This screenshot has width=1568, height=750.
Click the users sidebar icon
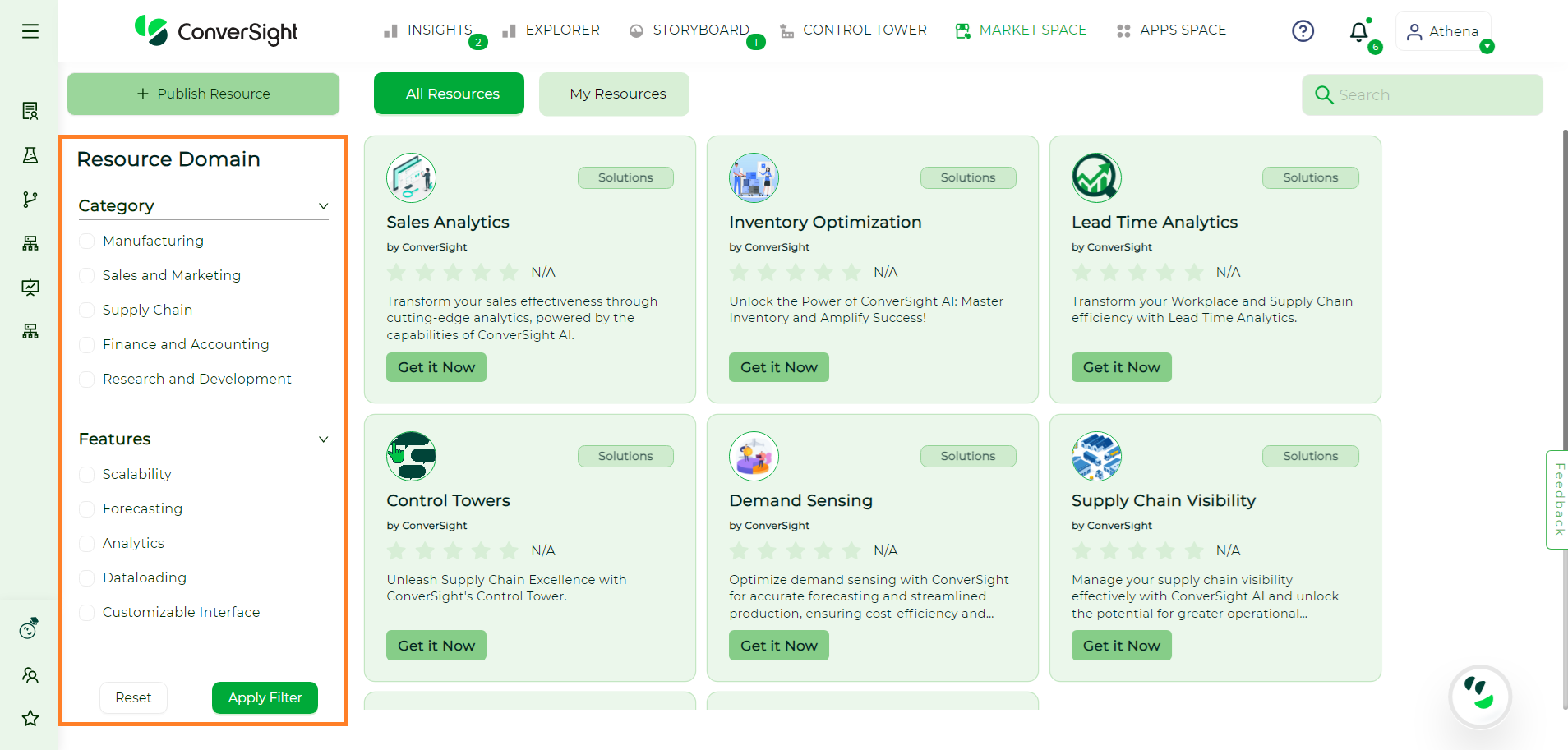point(30,675)
